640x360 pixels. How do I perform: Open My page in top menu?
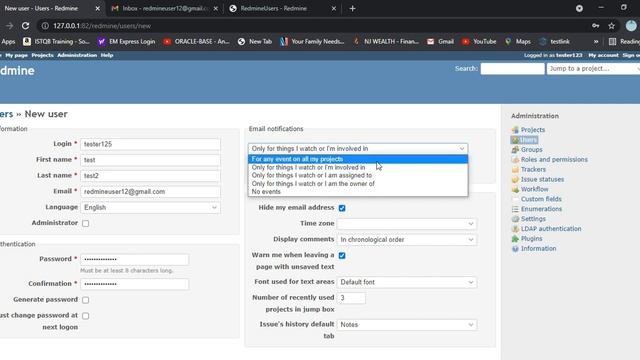(x=16, y=55)
